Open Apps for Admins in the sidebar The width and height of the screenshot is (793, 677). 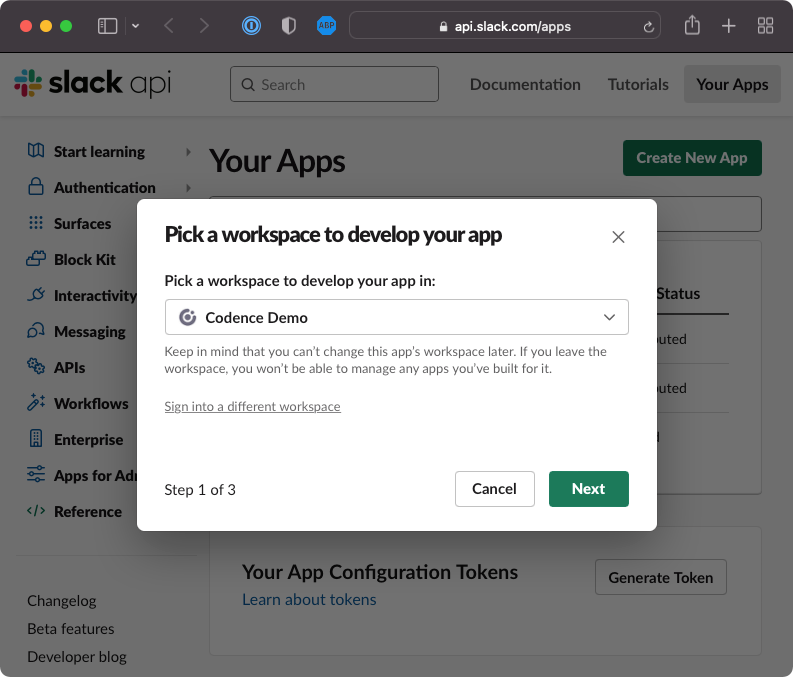(x=95, y=475)
